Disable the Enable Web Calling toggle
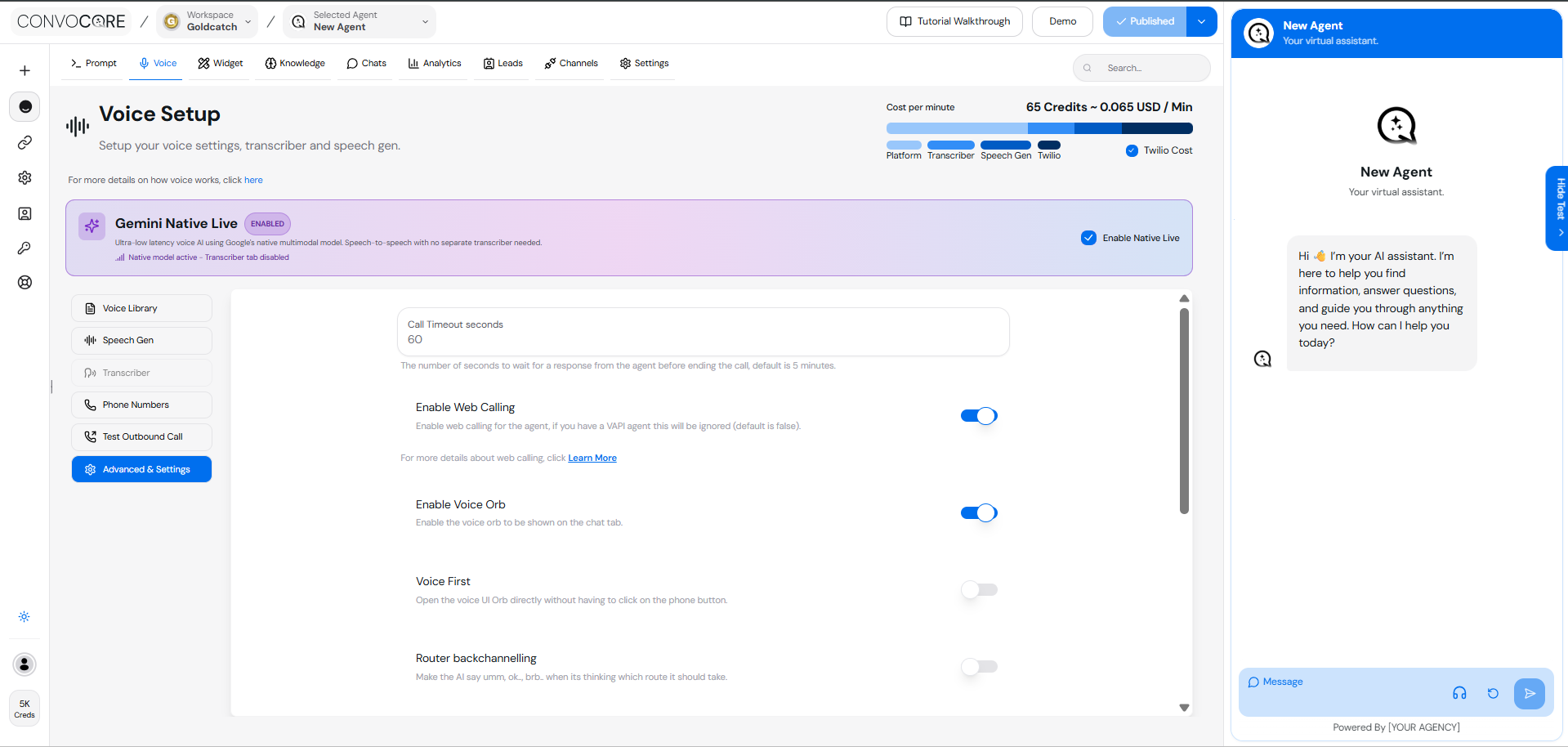Image resolution: width=1568 pixels, height=747 pixels. tap(978, 415)
